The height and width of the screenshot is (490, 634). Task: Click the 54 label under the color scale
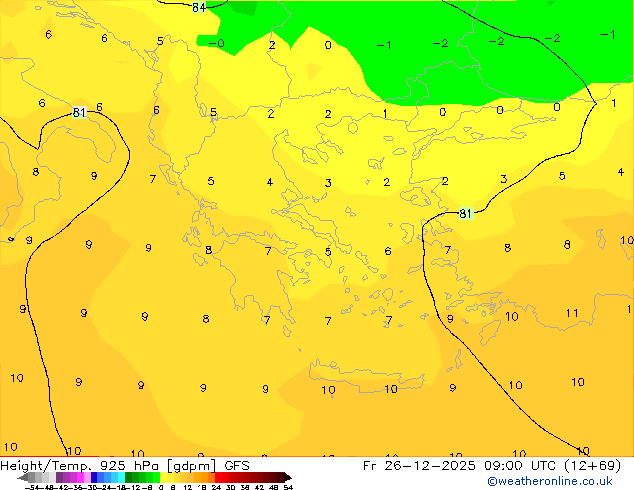[287, 487]
